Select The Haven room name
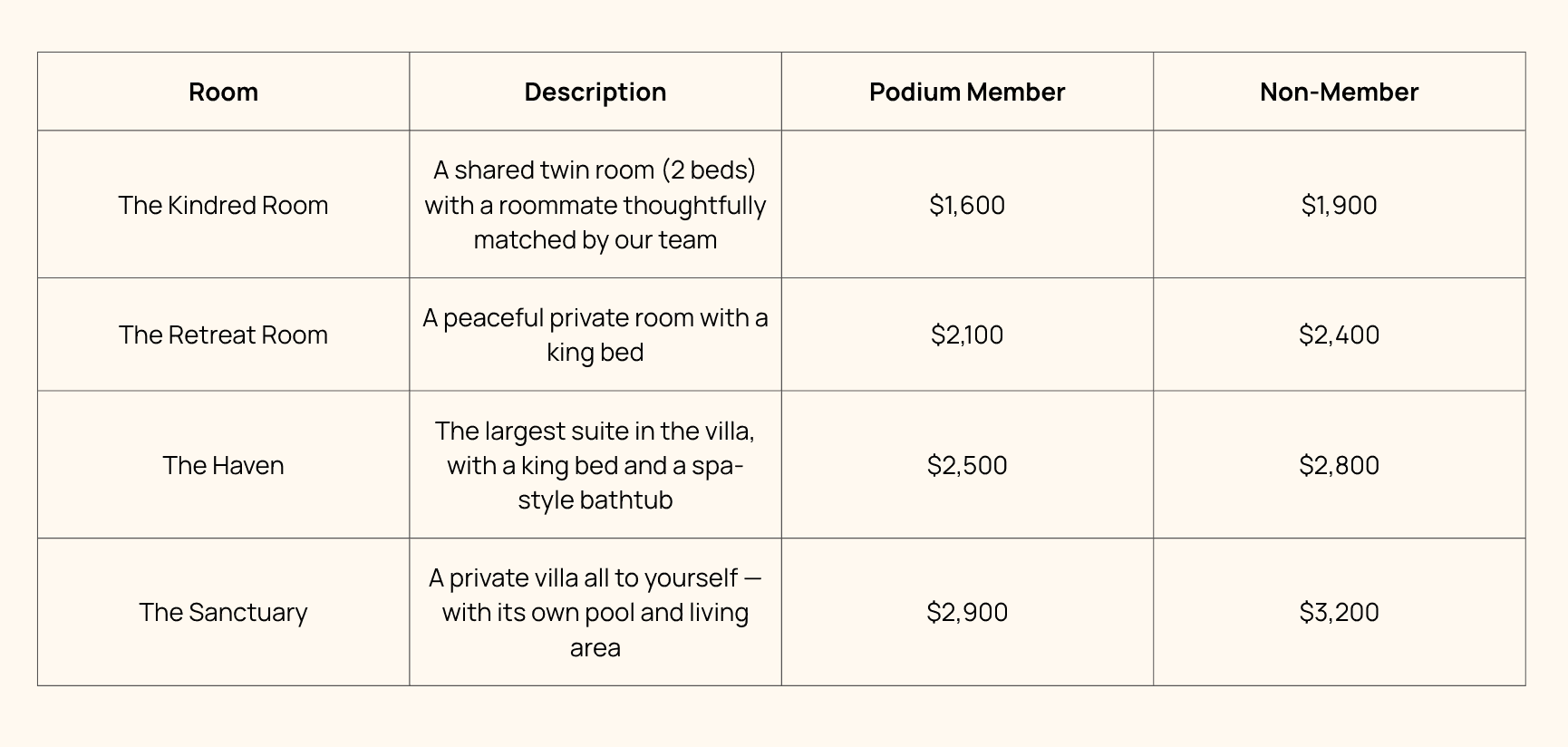Viewport: 1568px width, 747px height. 223,465
